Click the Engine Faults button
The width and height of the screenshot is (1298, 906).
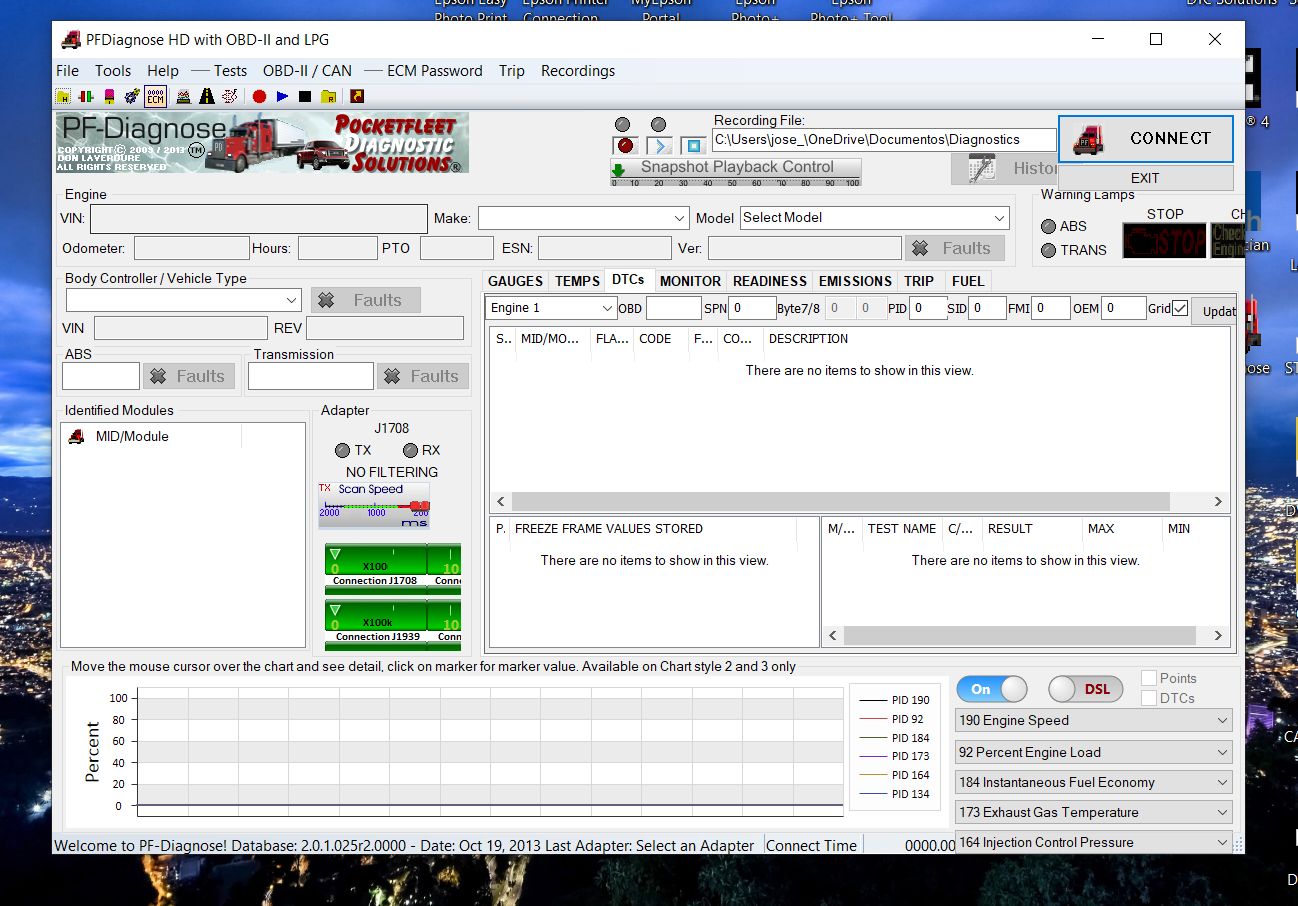click(954, 248)
